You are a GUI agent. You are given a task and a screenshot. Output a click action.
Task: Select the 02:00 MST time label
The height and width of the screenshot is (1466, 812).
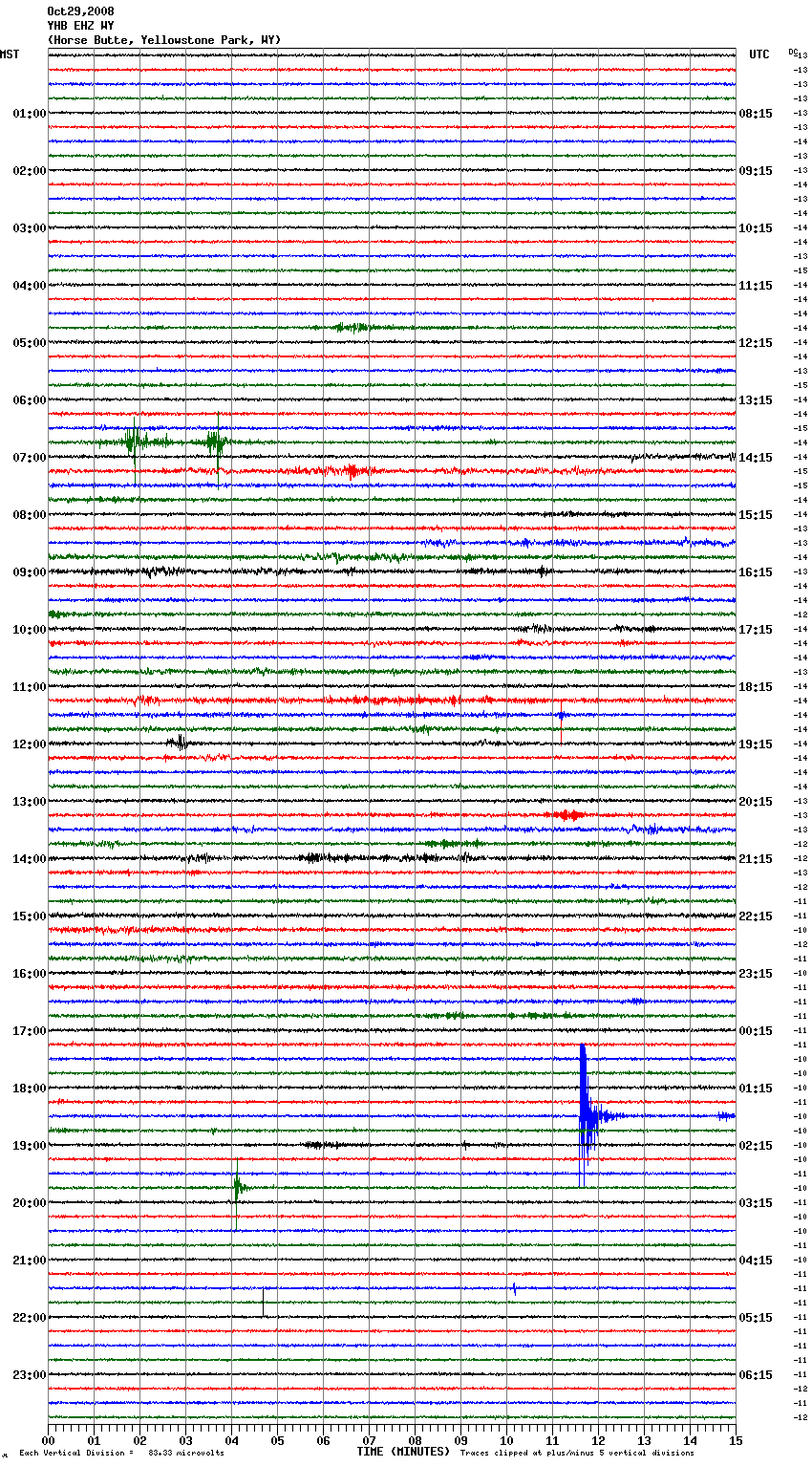(30, 171)
